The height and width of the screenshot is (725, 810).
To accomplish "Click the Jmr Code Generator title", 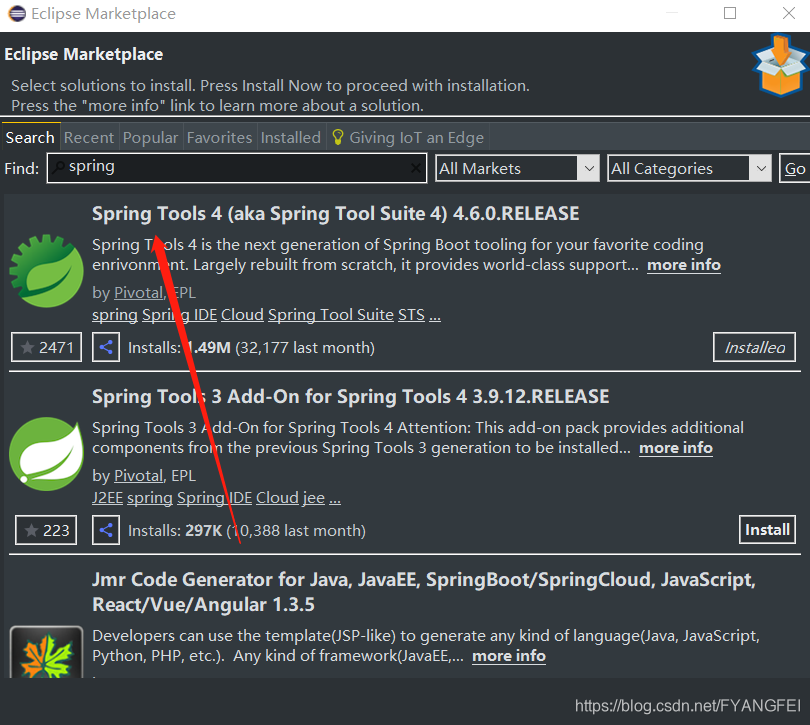I will point(424,592).
